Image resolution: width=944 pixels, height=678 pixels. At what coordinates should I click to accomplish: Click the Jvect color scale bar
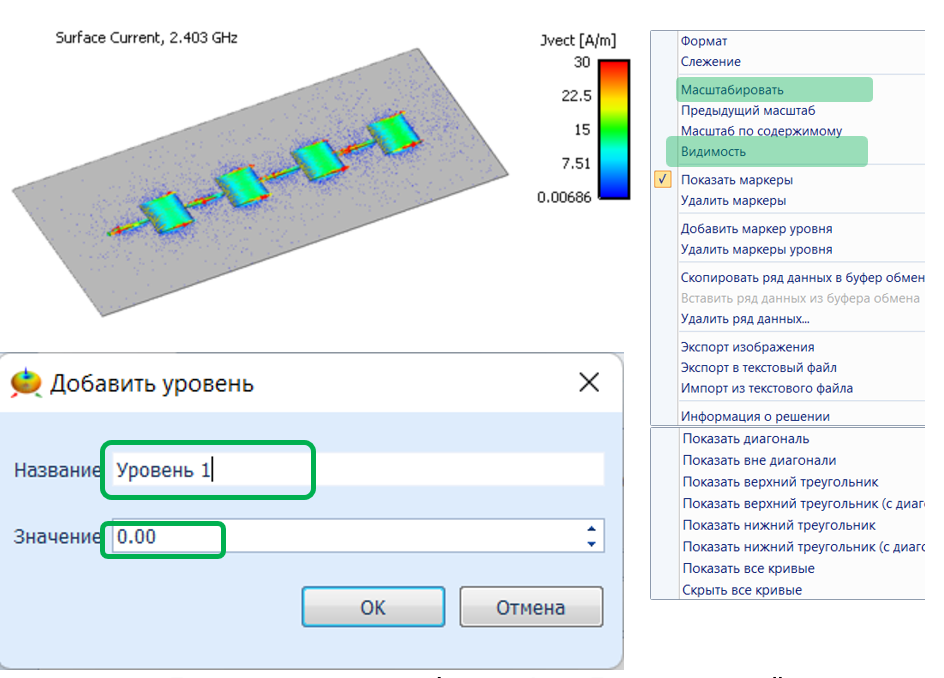pyautogui.click(x=613, y=130)
